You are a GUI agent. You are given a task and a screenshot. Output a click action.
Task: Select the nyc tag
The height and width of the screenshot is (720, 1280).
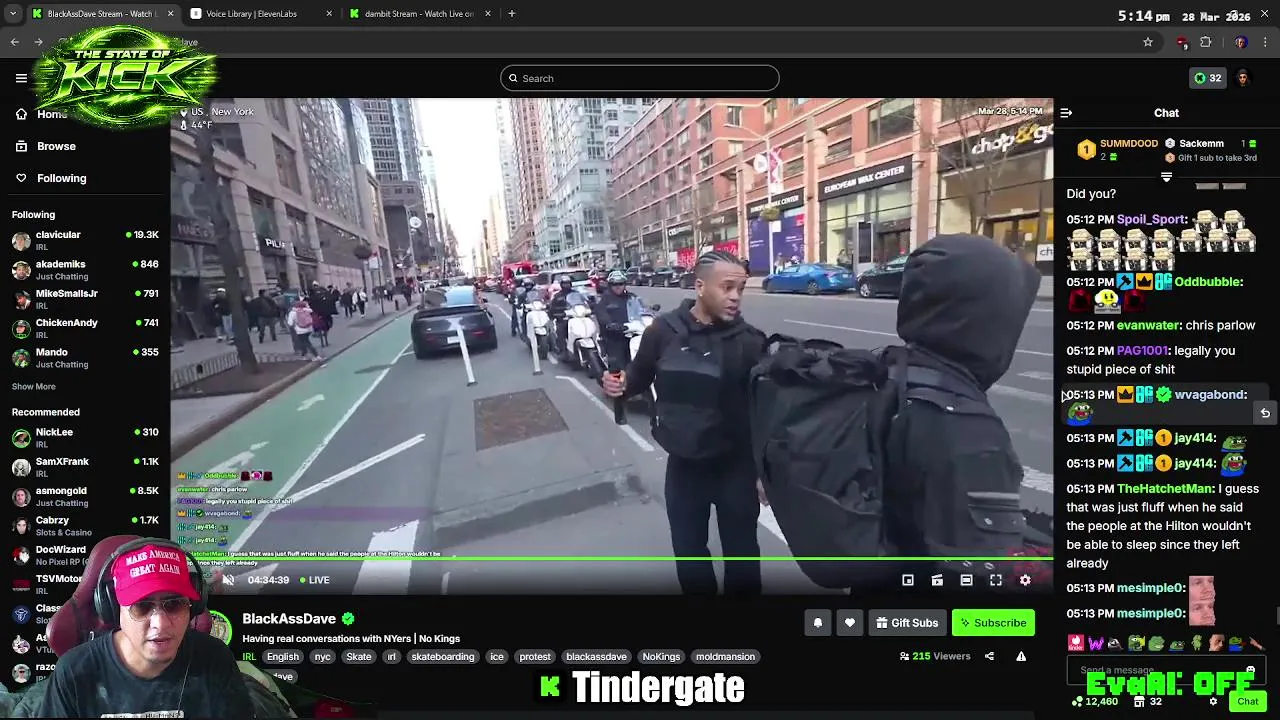[322, 657]
